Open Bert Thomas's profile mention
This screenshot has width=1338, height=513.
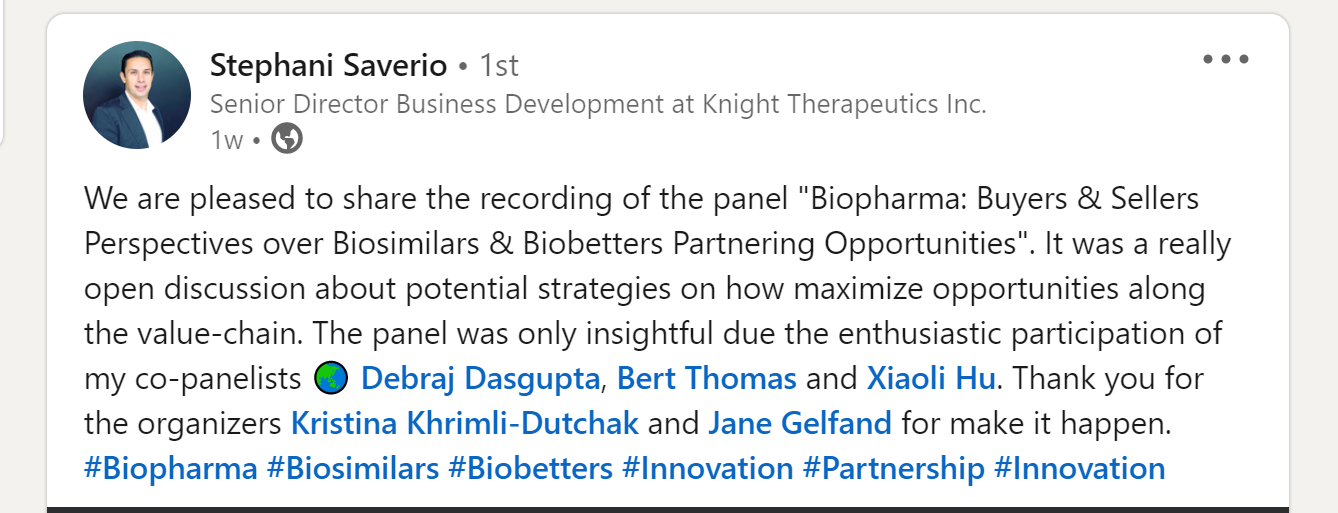point(707,379)
